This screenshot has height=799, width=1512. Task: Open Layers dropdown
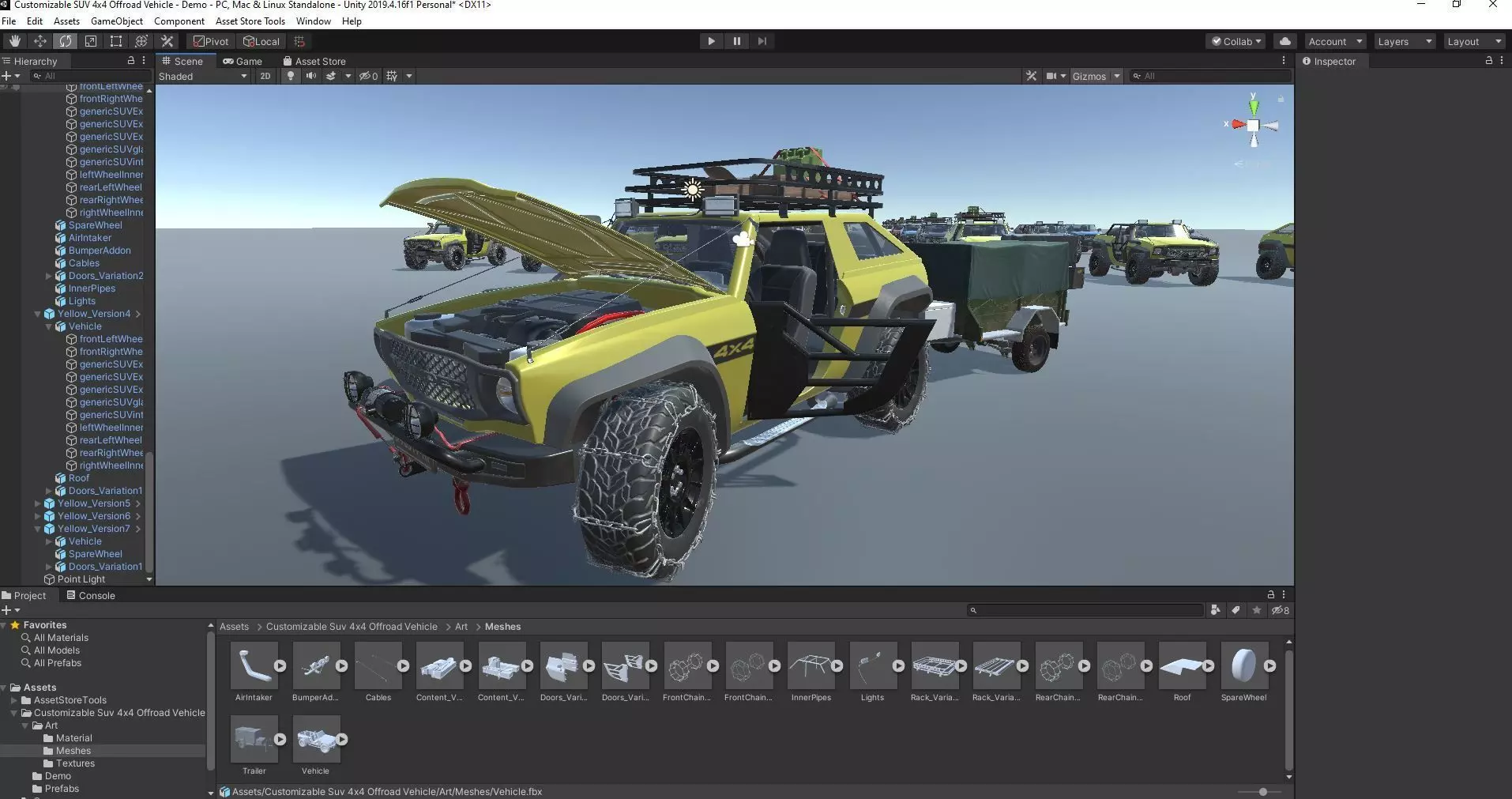click(1405, 41)
